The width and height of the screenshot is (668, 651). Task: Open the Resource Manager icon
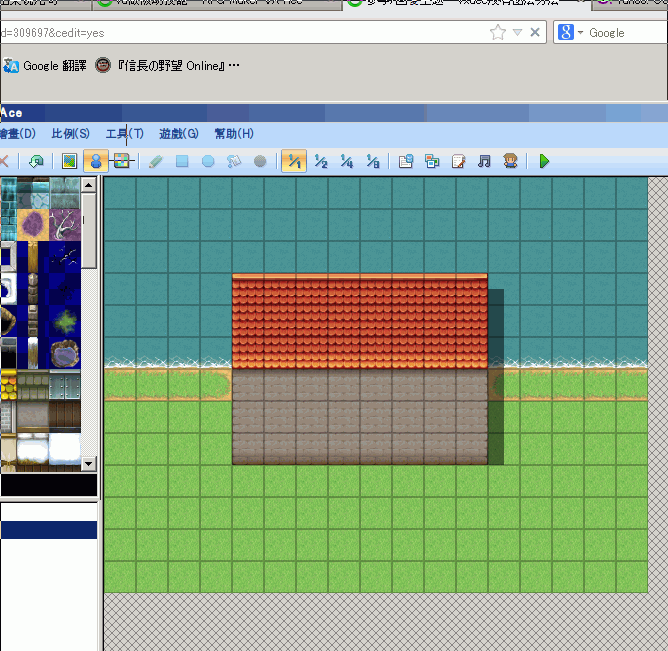pyautogui.click(x=432, y=161)
